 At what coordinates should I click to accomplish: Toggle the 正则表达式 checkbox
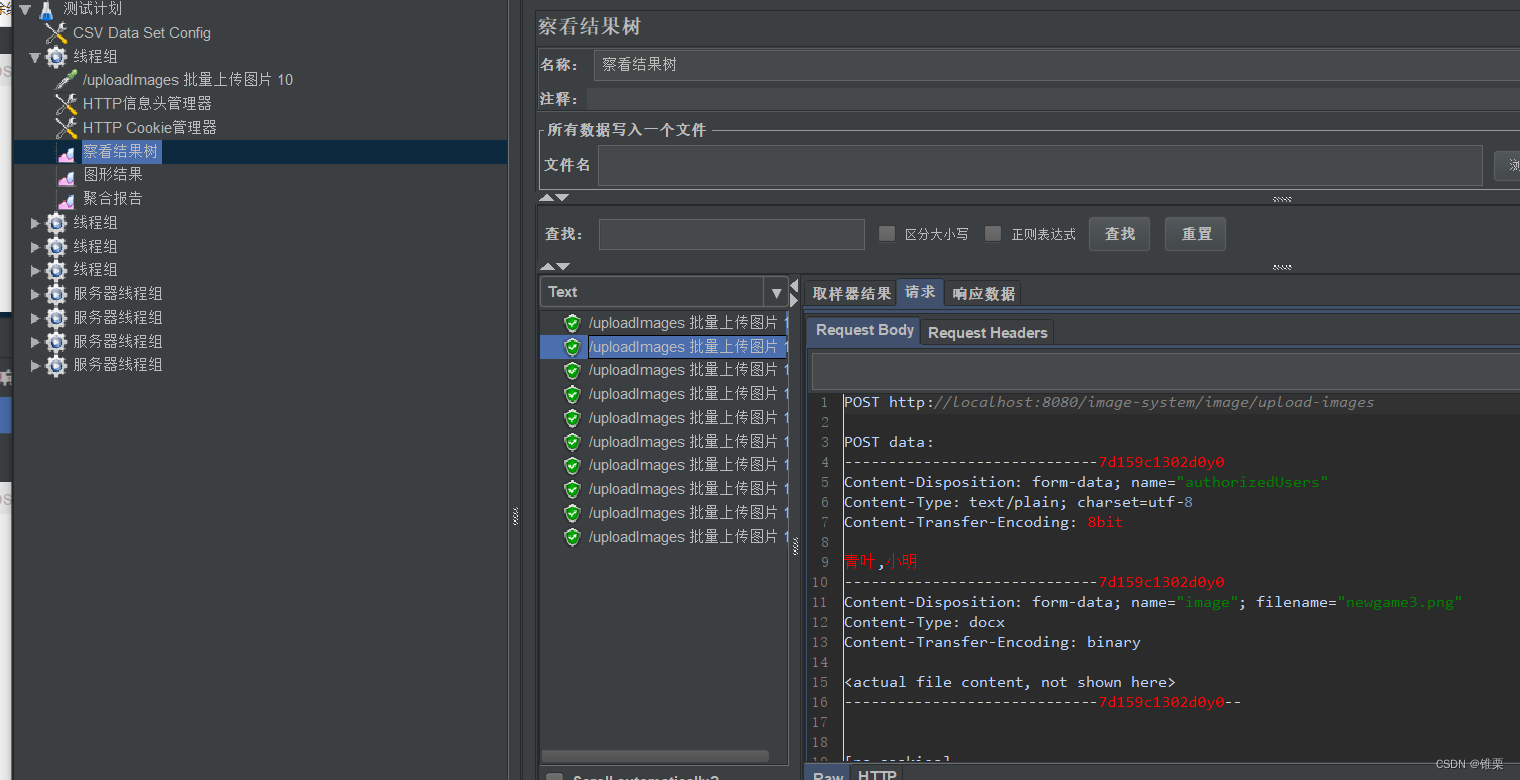click(x=993, y=234)
